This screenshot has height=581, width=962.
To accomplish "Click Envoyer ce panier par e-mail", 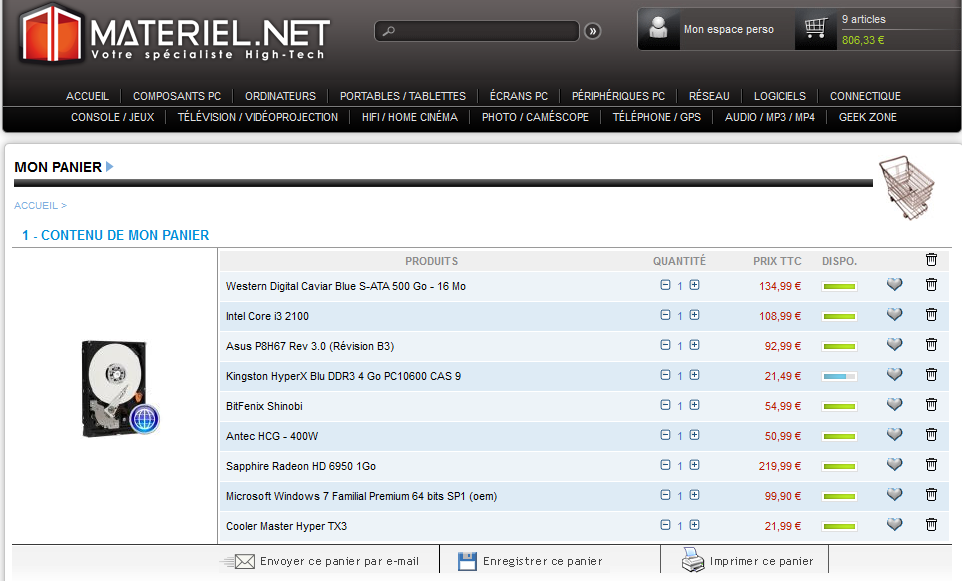I will click(x=338, y=561).
